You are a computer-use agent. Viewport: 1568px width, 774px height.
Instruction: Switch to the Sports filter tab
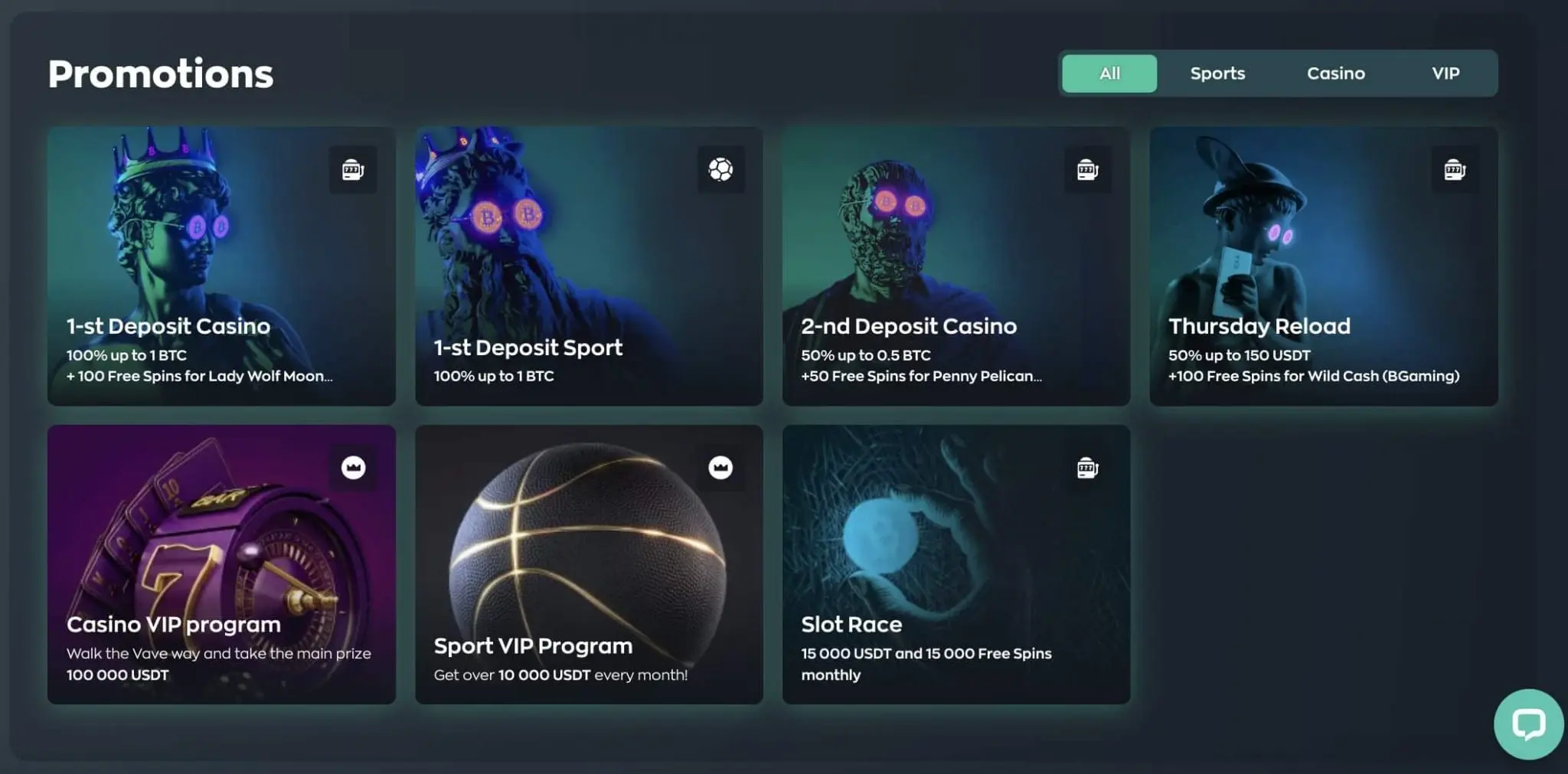1217,73
